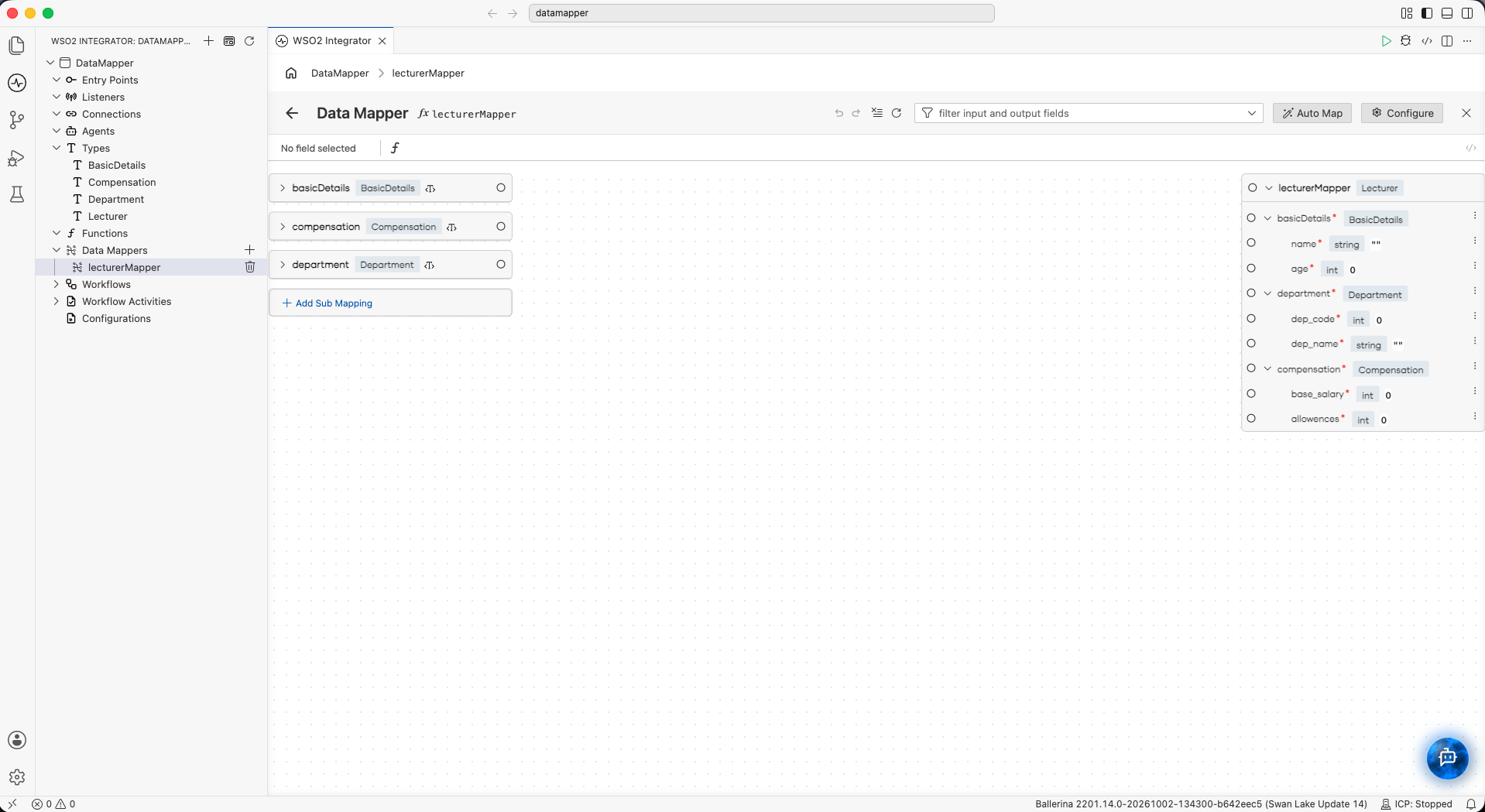
Task: Go back using the Data Mapper arrow
Action: coord(292,113)
